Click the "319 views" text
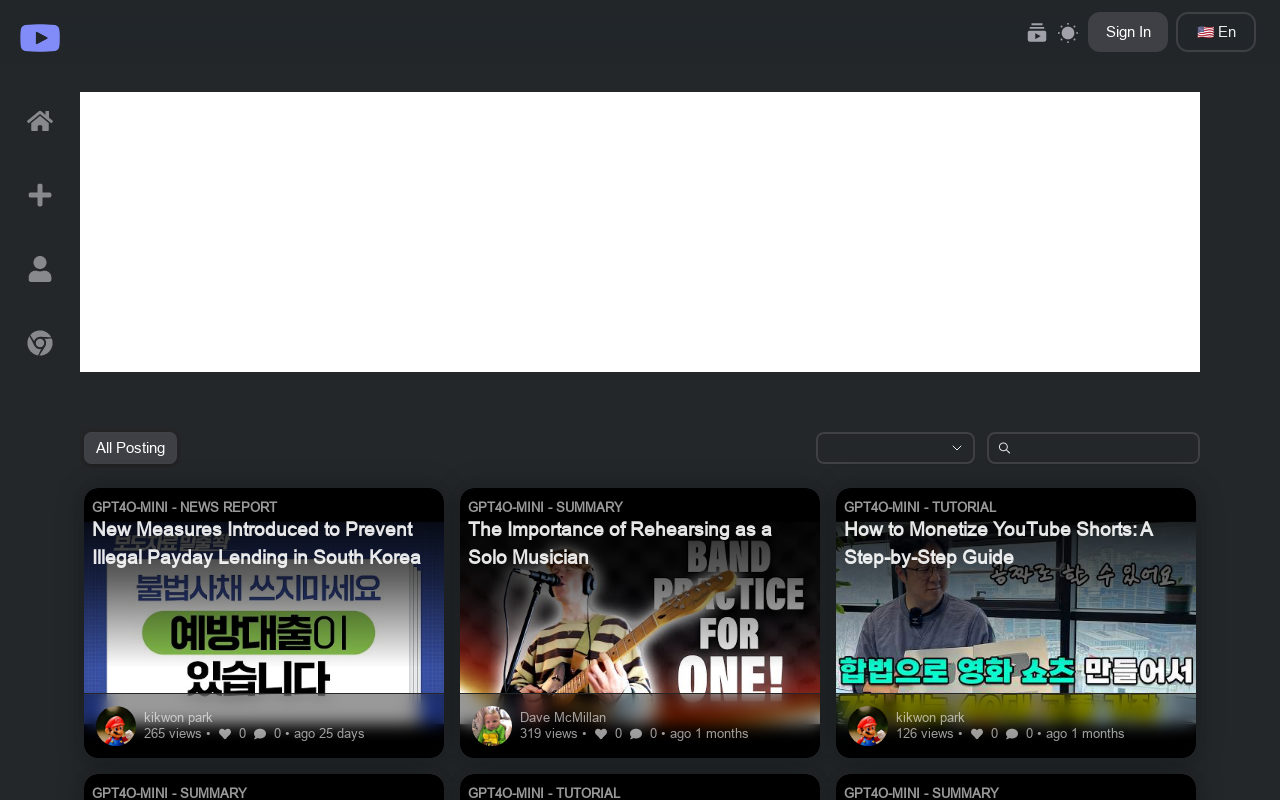The height and width of the screenshot is (800, 1280). [x=549, y=734]
